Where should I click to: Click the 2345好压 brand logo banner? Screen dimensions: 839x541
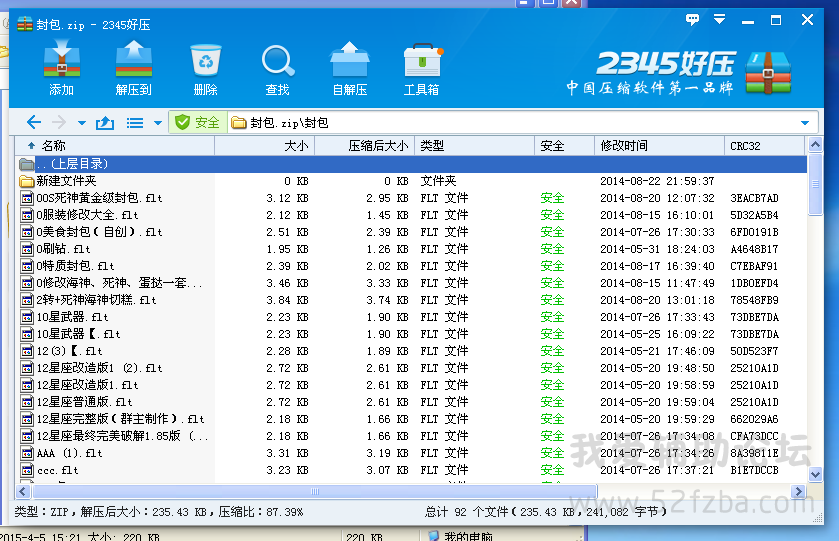(680, 73)
